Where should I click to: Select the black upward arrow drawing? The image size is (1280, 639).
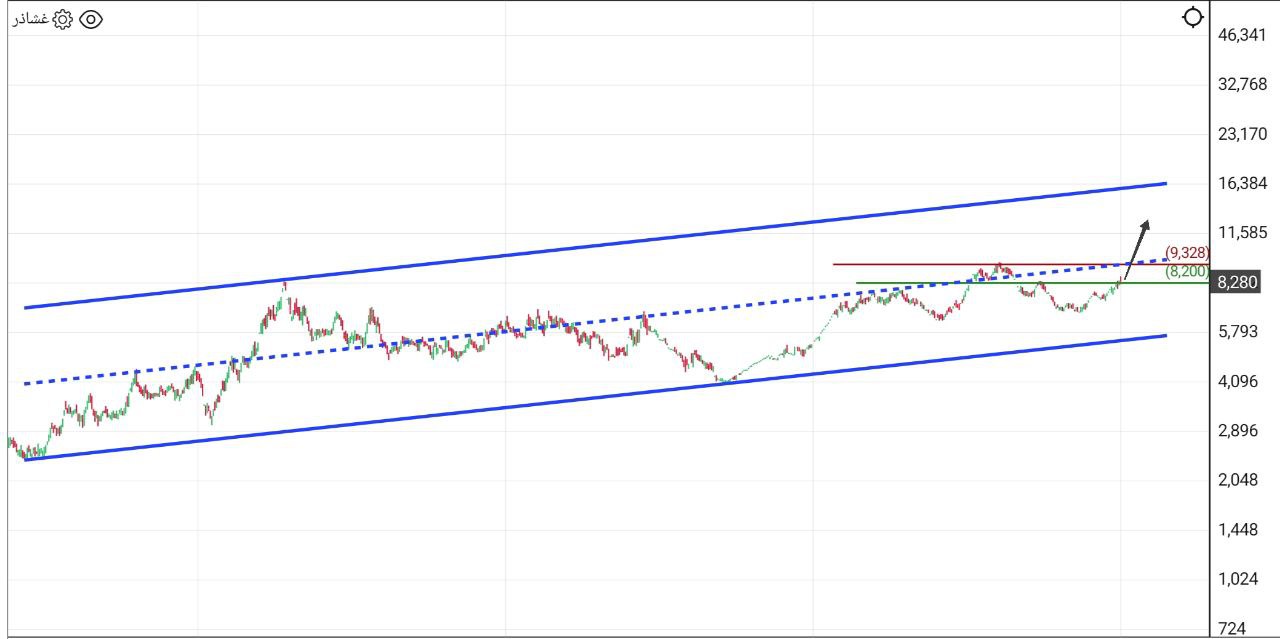tap(1138, 246)
